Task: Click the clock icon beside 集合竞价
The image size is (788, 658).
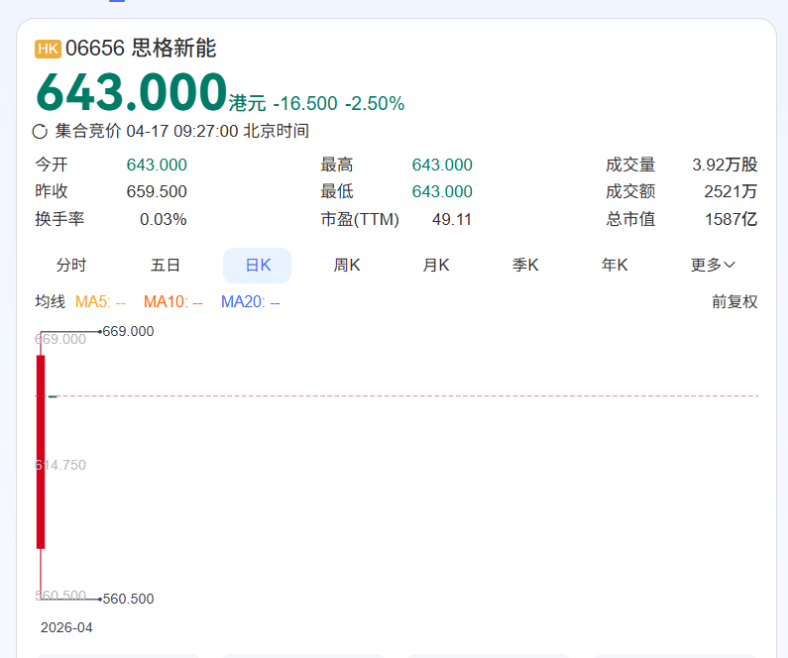Action: [x=40, y=131]
